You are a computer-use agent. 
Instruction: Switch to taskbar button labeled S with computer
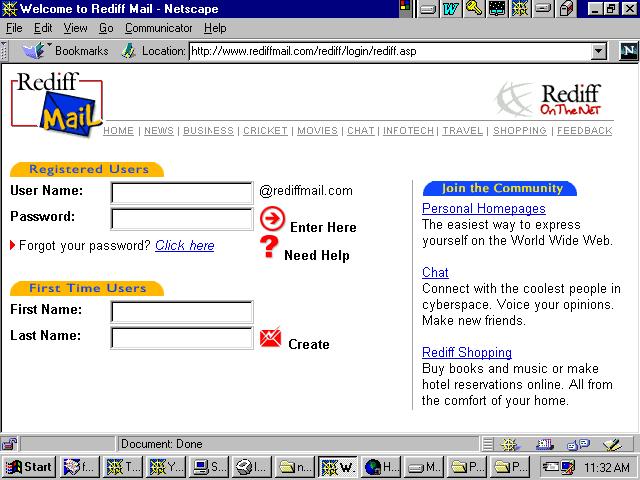(x=209, y=467)
